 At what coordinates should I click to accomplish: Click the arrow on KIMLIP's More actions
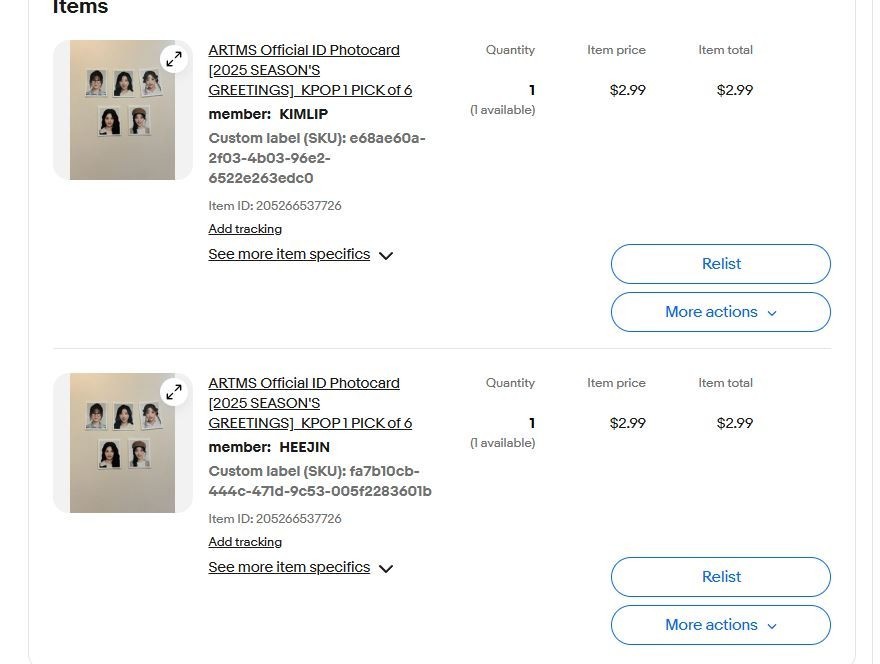point(772,313)
